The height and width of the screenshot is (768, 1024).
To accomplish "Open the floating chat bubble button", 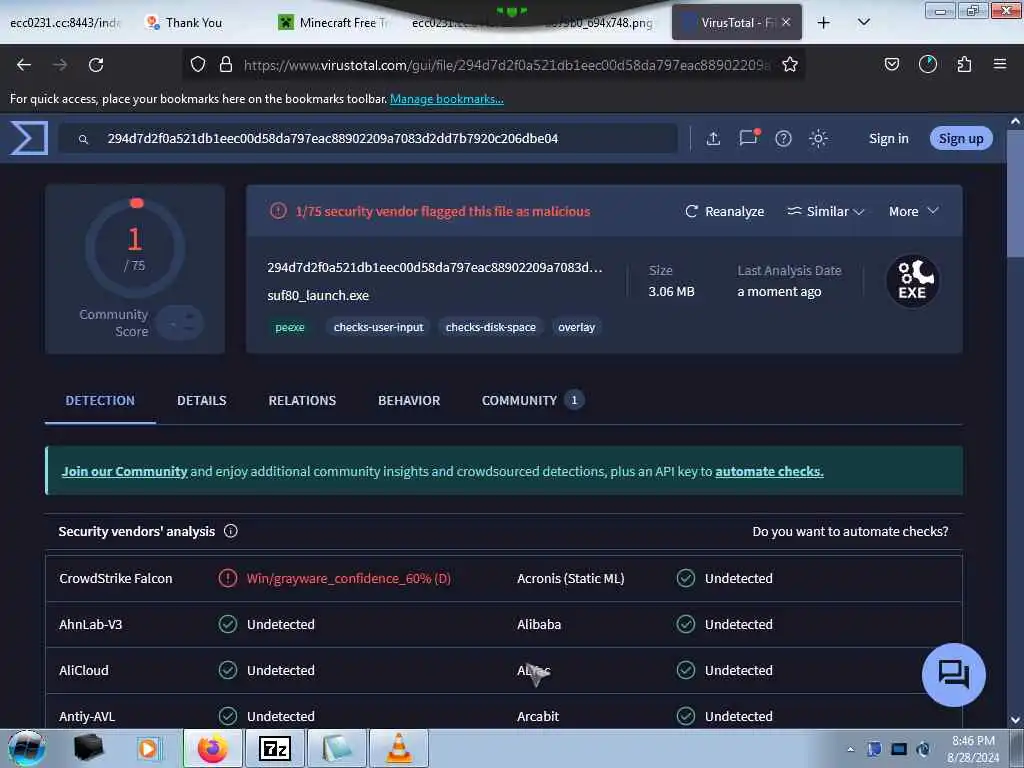I will point(953,675).
